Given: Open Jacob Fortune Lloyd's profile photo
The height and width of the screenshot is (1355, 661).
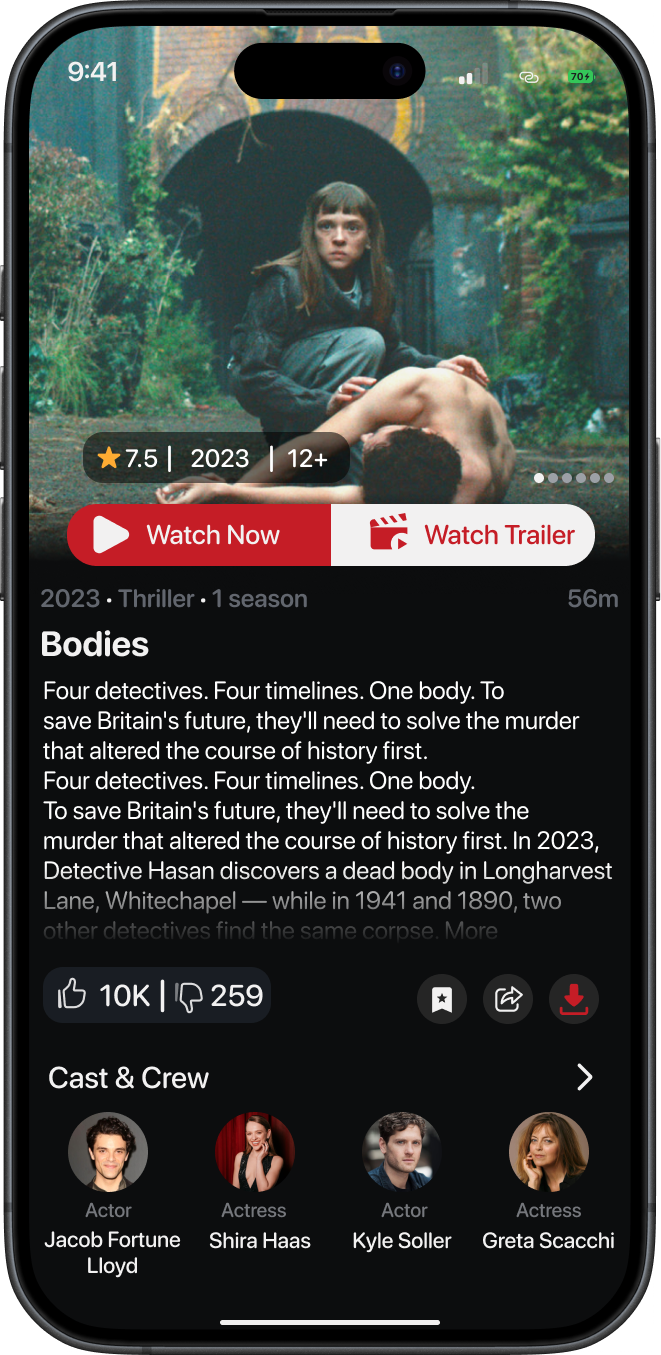Looking at the screenshot, I should [108, 1152].
